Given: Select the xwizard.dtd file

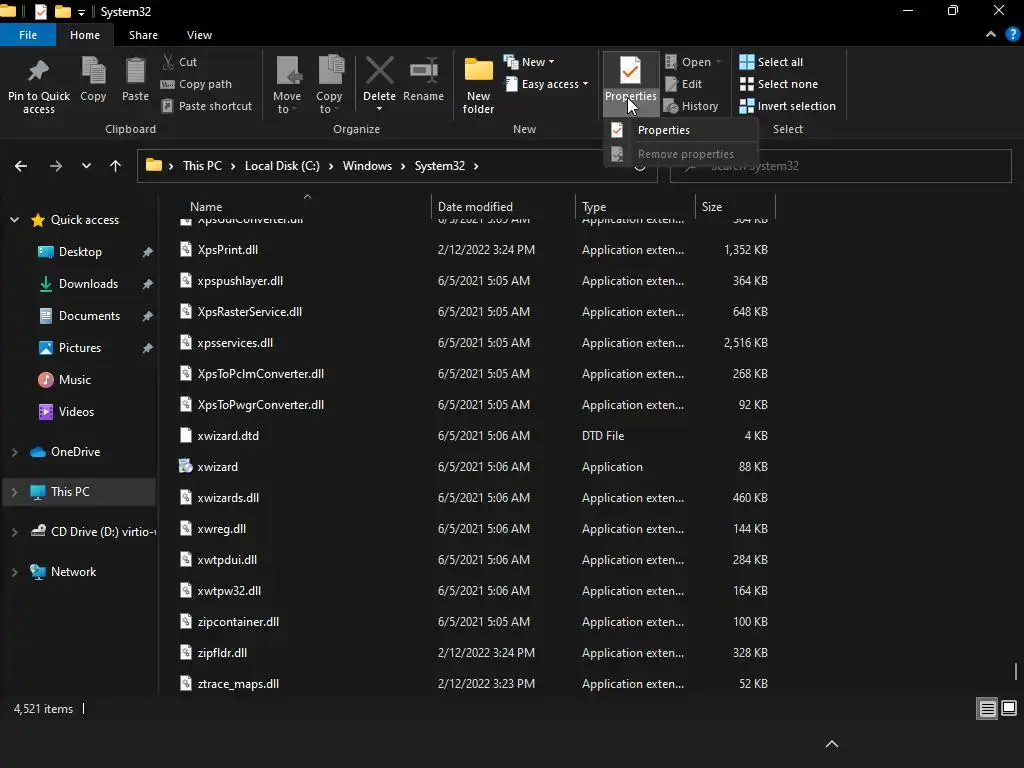Looking at the screenshot, I should [x=228, y=436].
